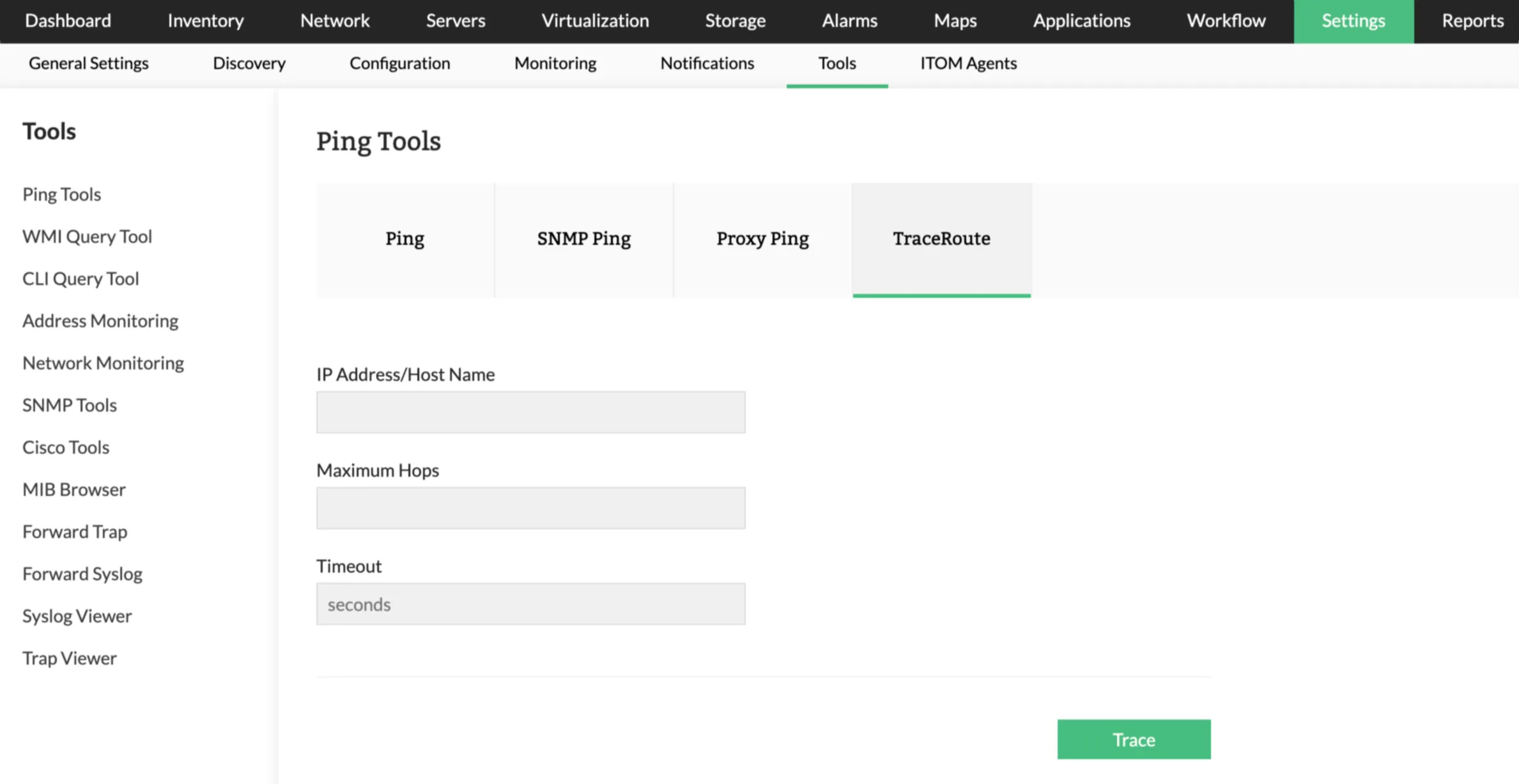Select the ITOM Agents tab

click(968, 63)
